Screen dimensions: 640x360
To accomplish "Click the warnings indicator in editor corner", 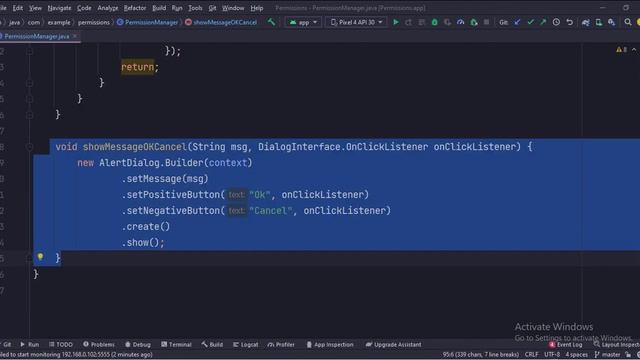I will [621, 50].
